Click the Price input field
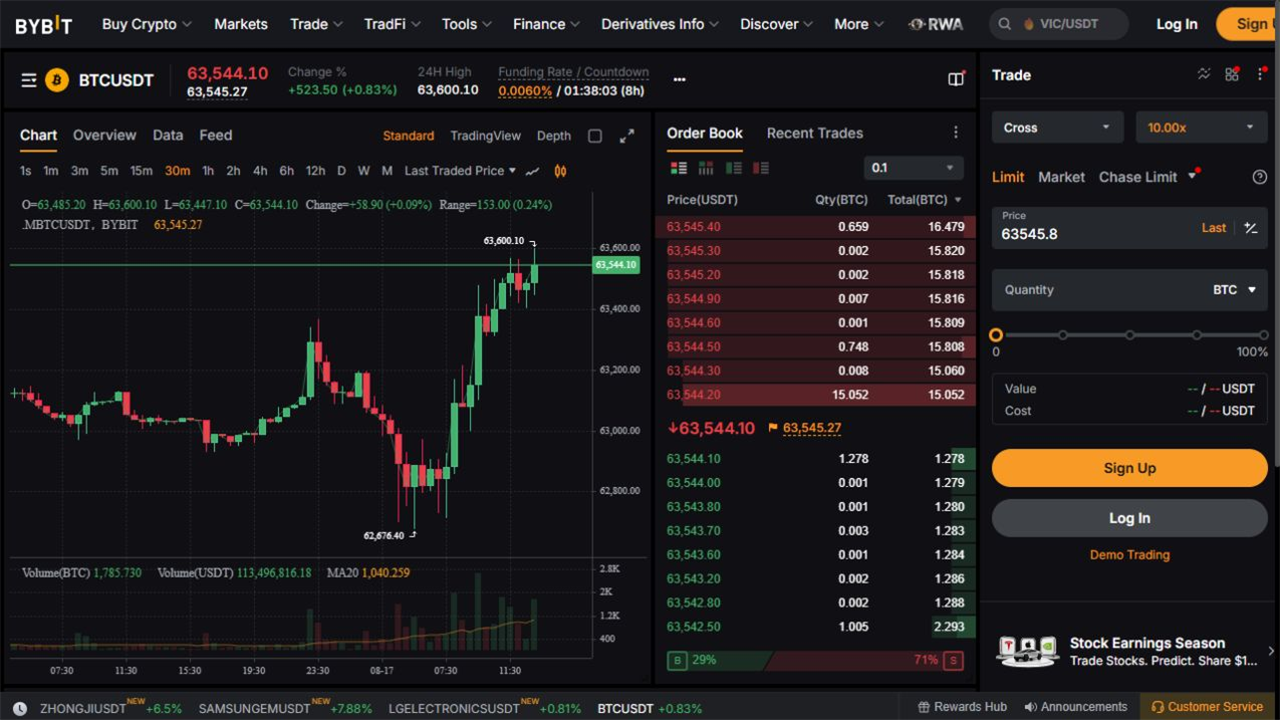This screenshot has width=1280, height=720. tap(1130, 228)
